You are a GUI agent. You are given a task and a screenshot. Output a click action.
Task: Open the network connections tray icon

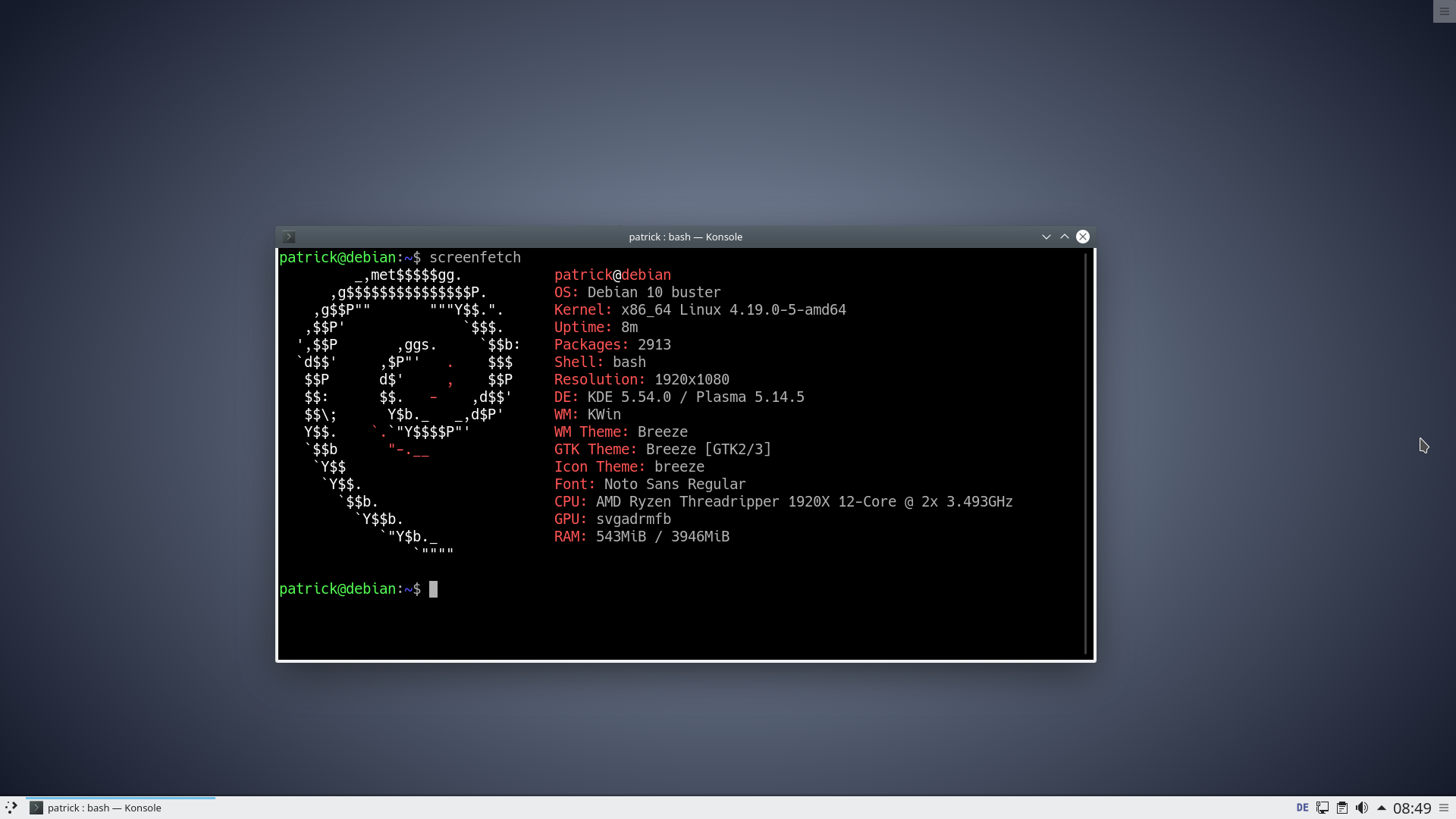pos(1323,808)
